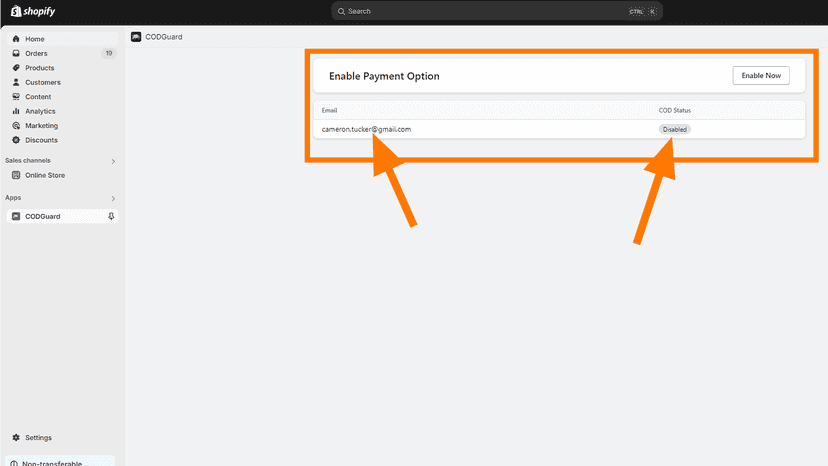
Task: Click the Shopify logo
Action: pos(33,11)
